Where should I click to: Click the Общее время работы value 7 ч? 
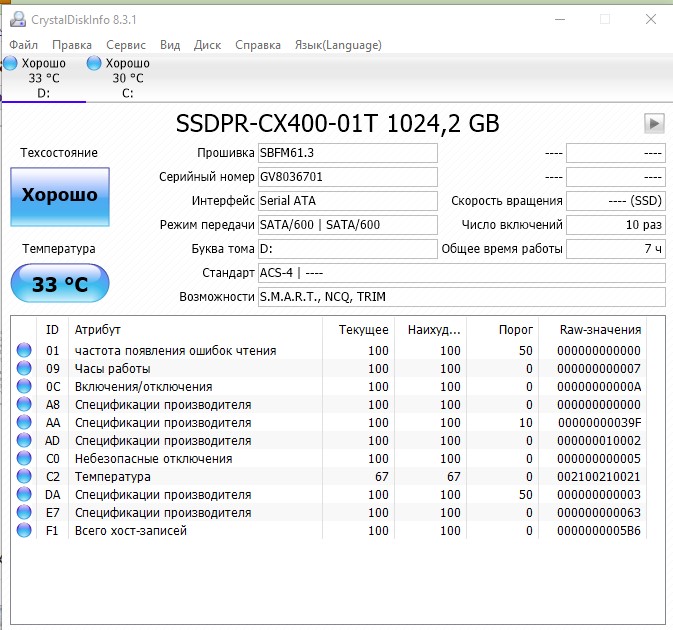pyautogui.click(x=616, y=249)
